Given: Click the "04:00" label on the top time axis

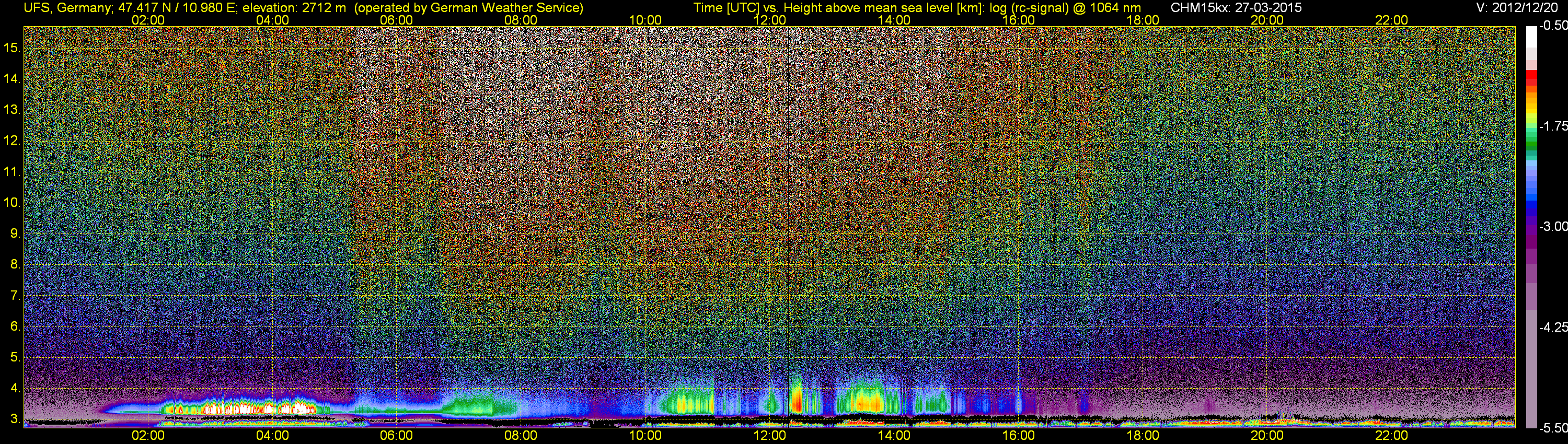Looking at the screenshot, I should [272, 20].
